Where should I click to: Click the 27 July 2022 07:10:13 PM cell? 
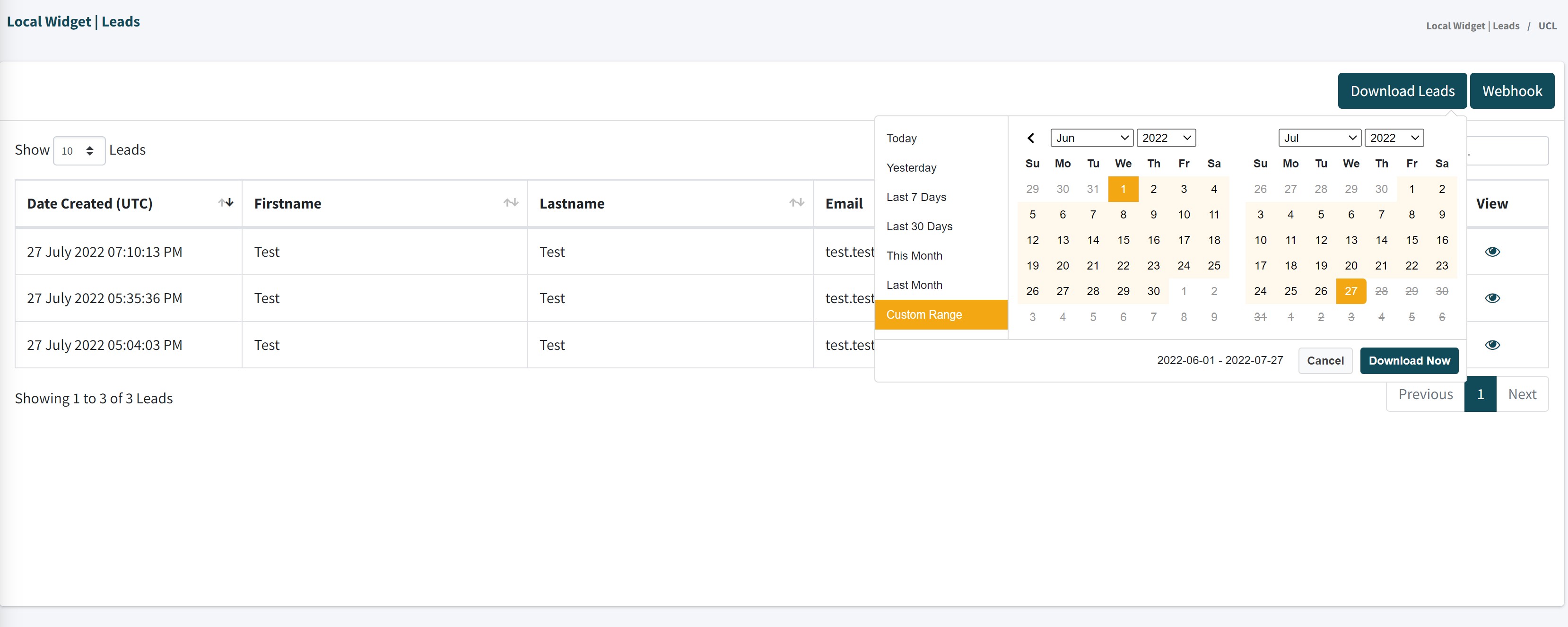coord(129,252)
